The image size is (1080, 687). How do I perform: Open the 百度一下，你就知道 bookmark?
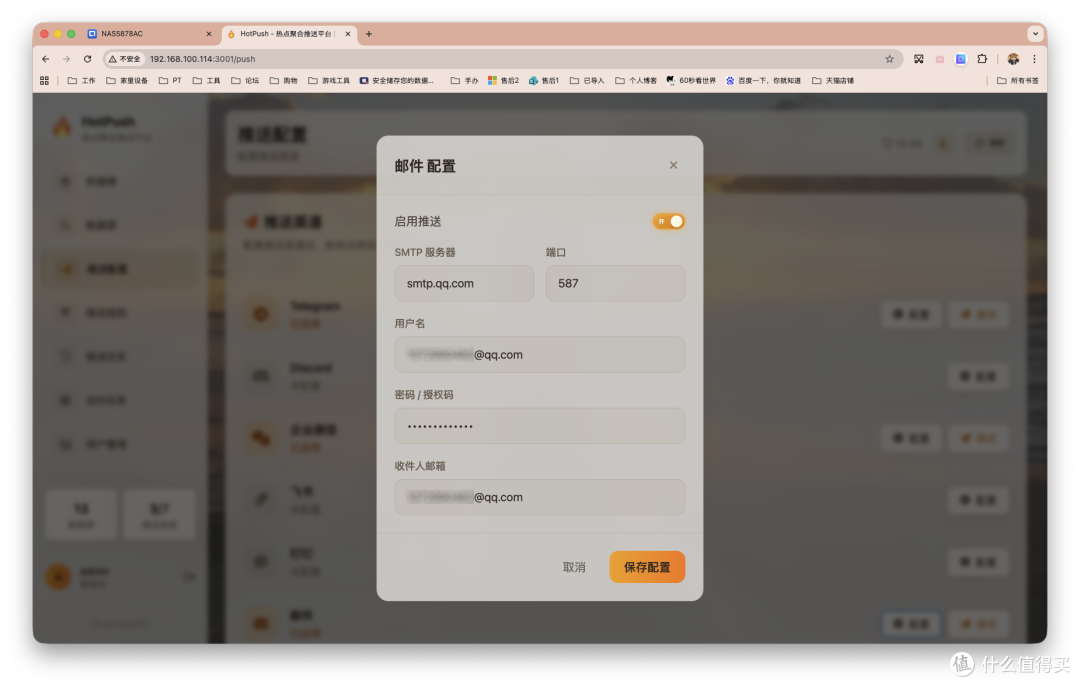pos(763,81)
